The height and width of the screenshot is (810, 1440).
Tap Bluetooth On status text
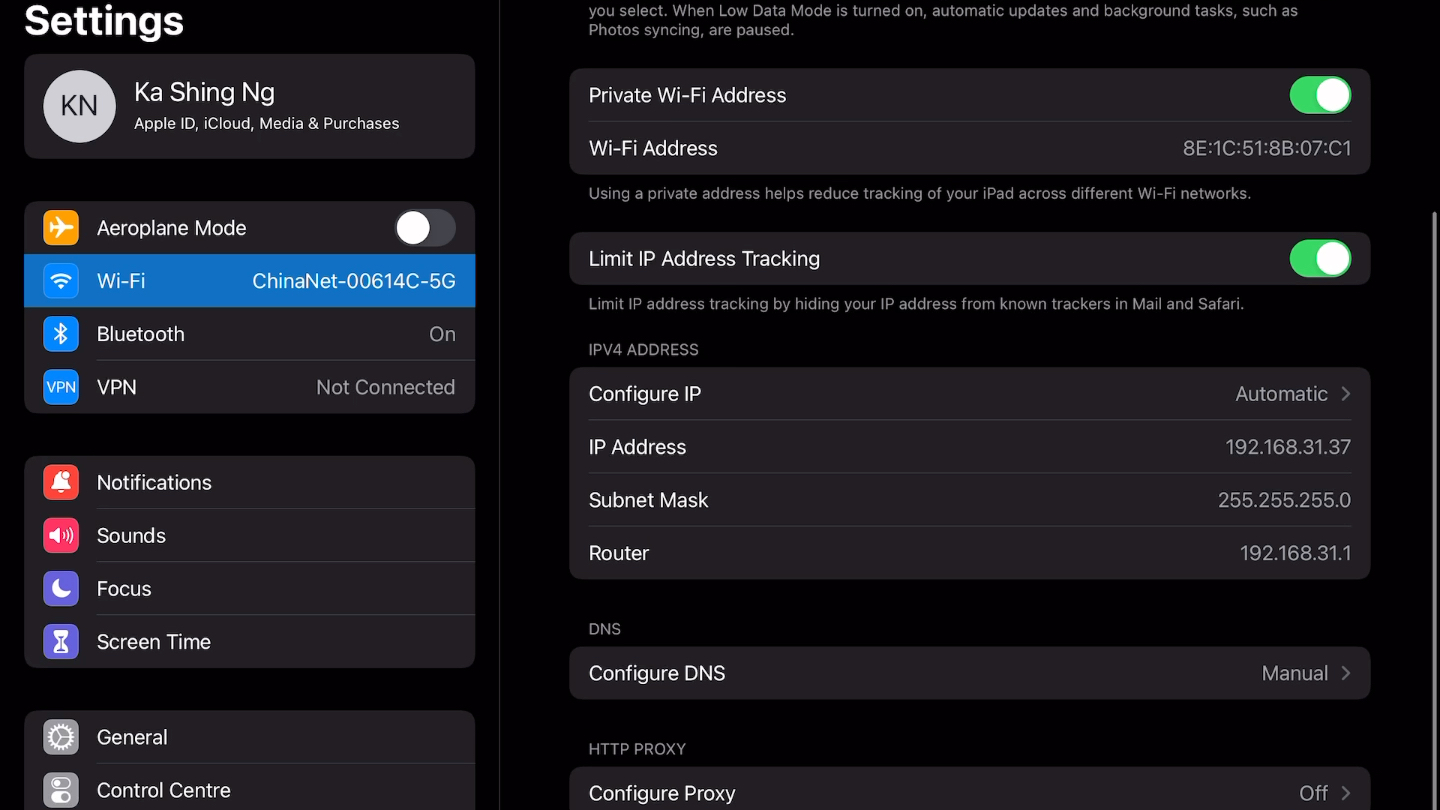tap(442, 334)
